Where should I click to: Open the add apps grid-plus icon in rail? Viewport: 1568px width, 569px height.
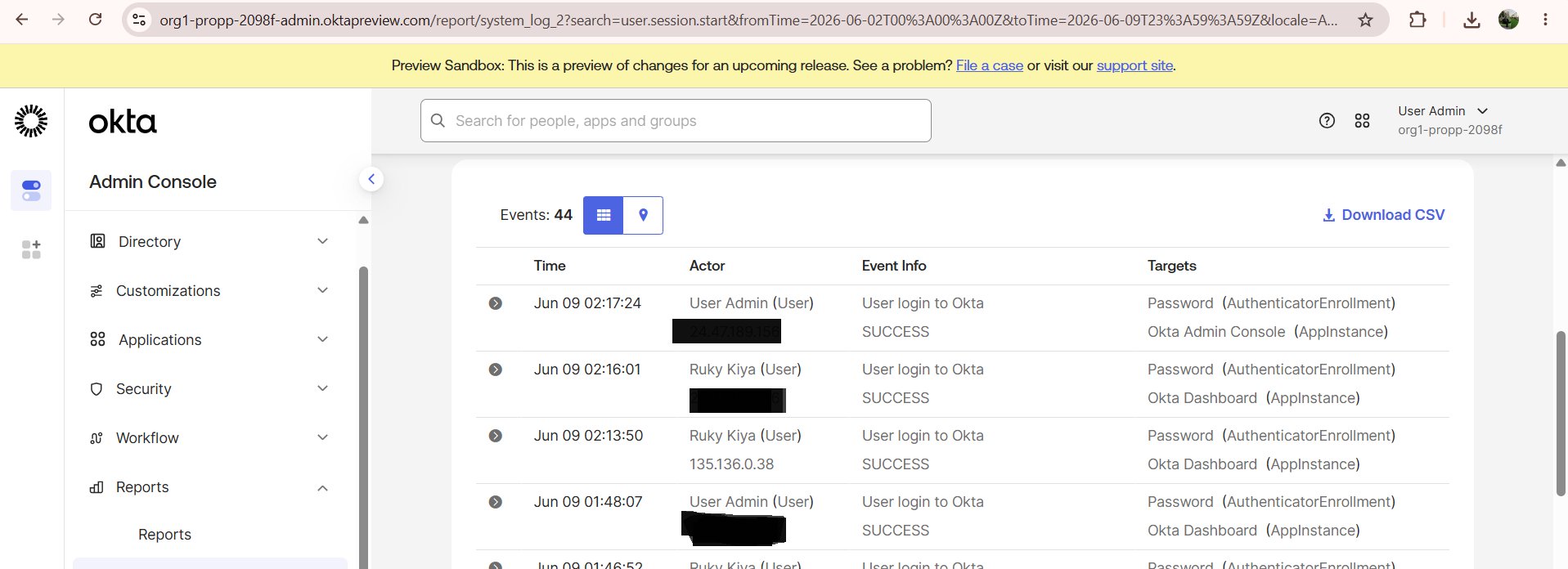click(31, 249)
